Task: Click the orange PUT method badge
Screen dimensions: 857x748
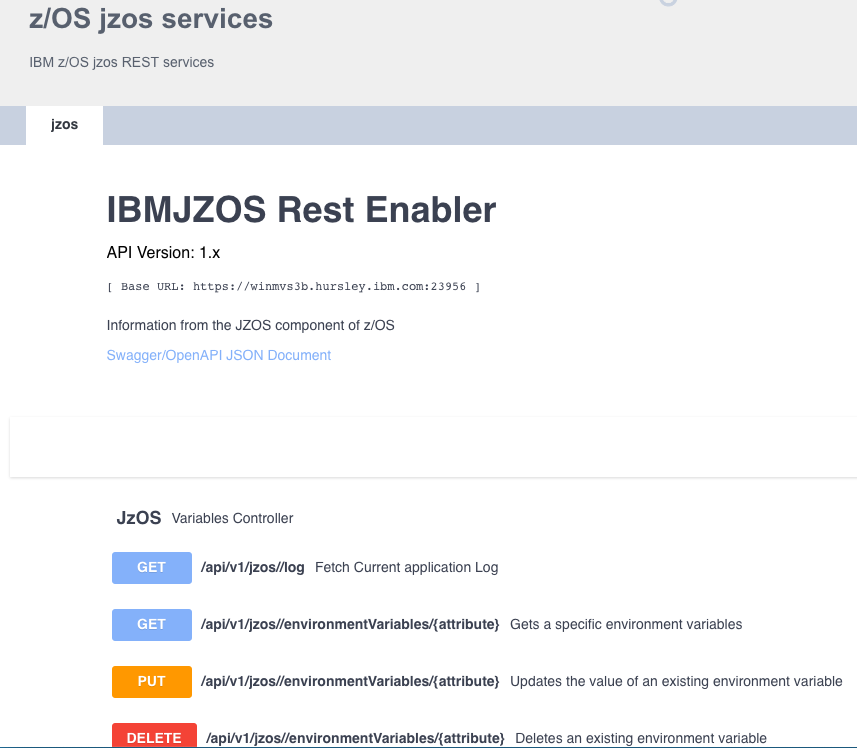Action: tap(152, 681)
